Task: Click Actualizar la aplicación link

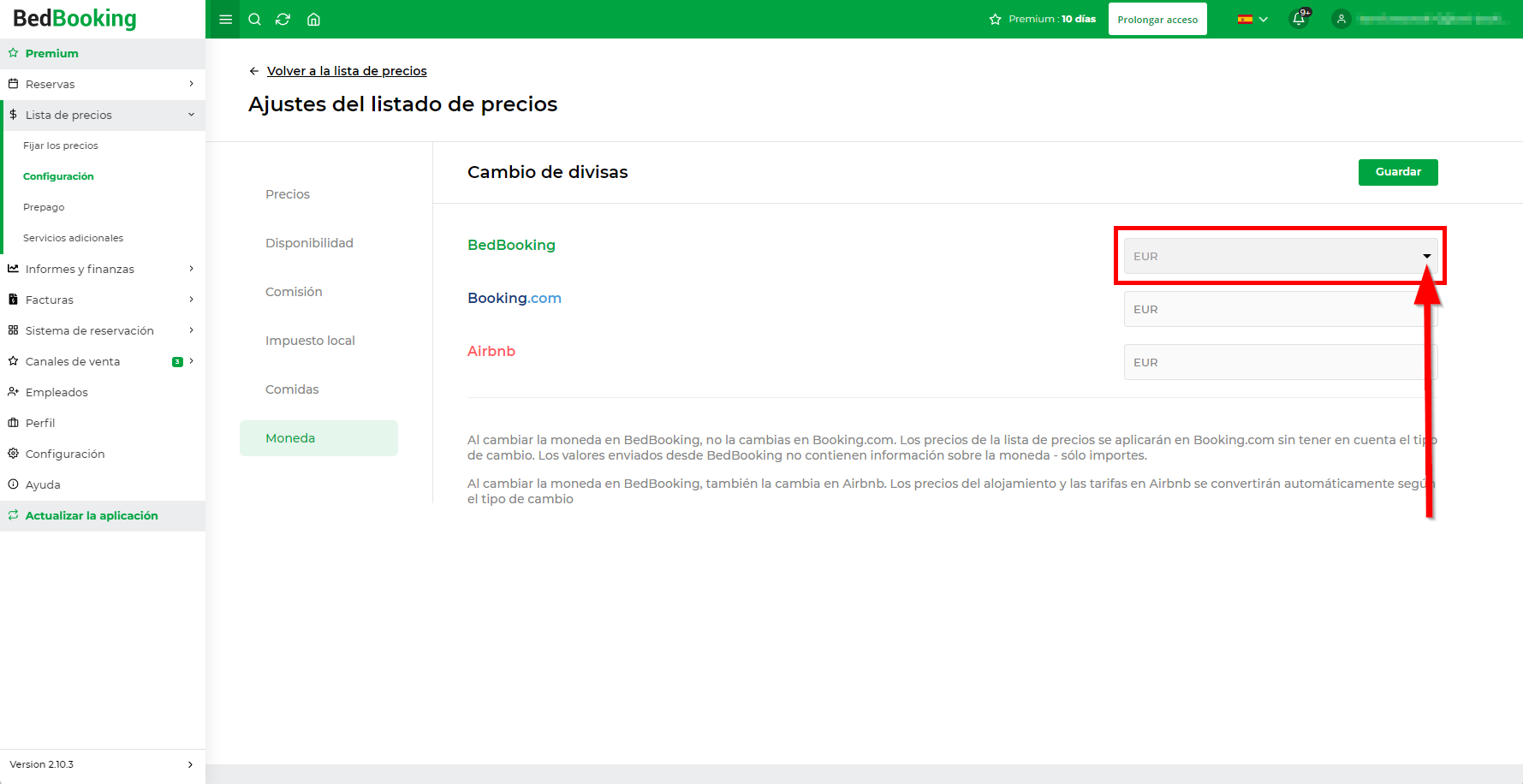Action: [x=92, y=515]
